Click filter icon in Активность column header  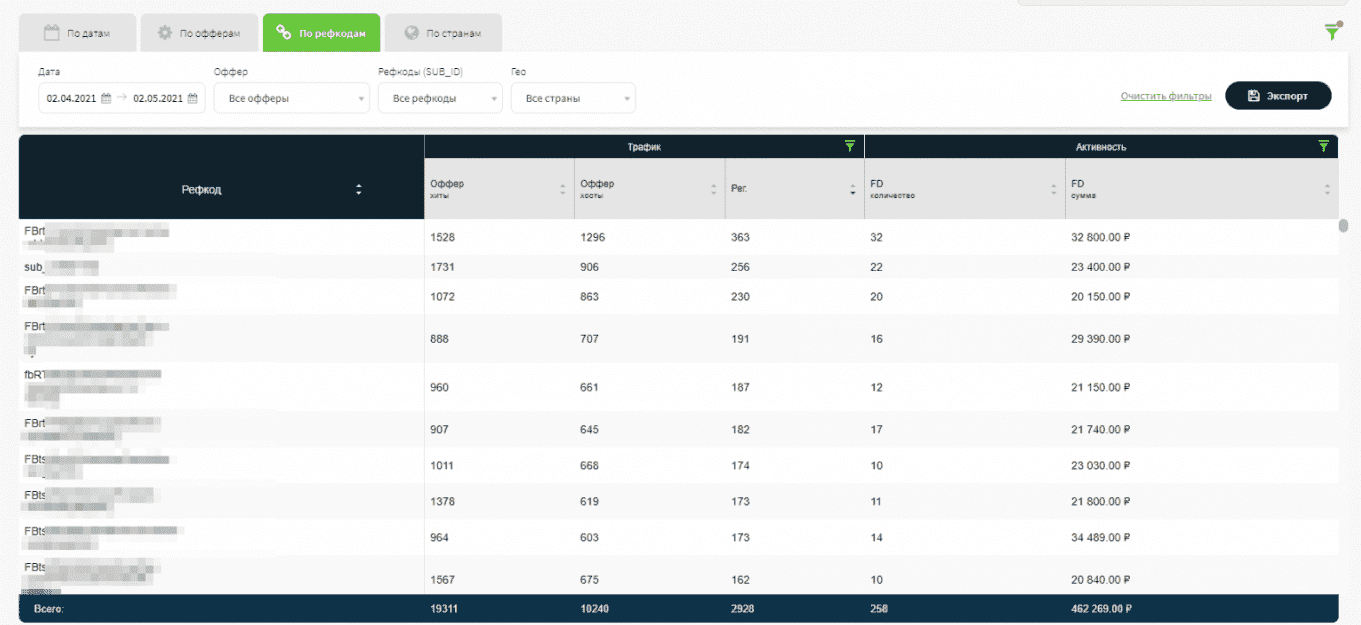1324,146
